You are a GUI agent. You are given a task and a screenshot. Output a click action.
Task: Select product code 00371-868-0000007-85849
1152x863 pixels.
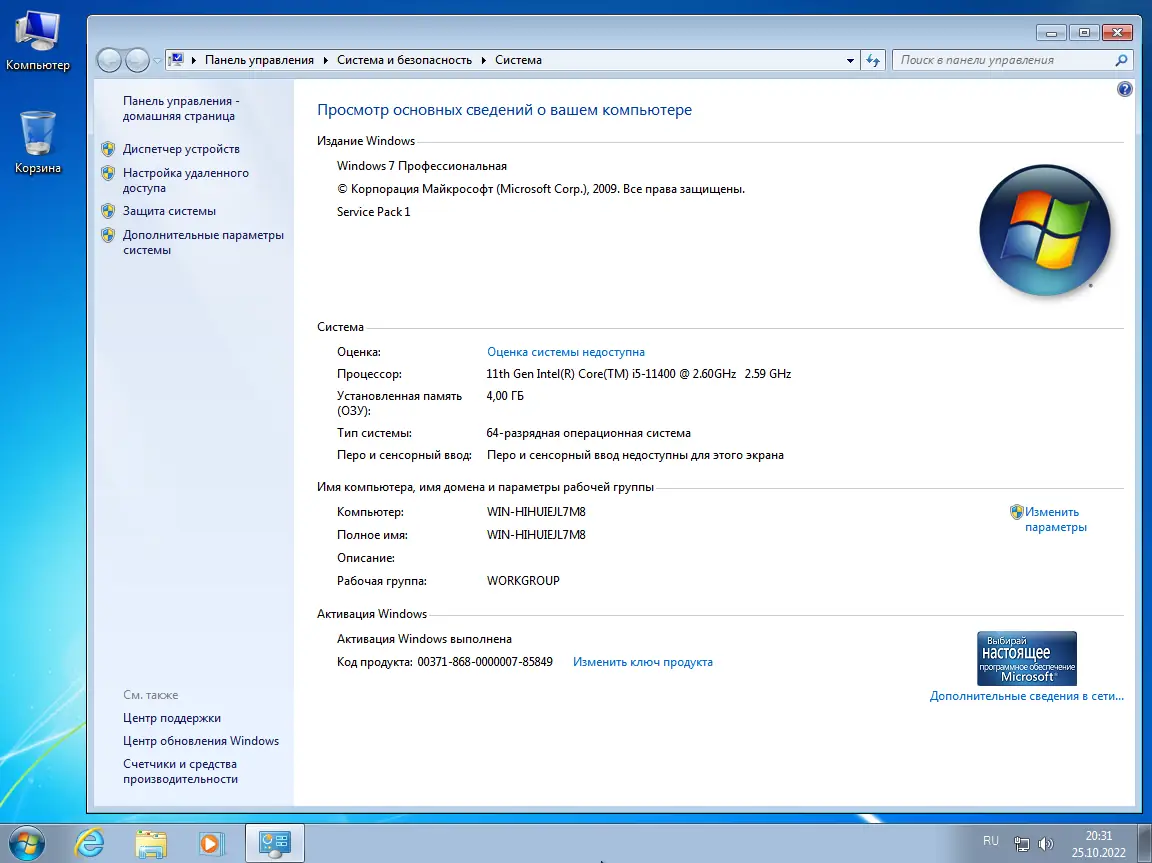[x=485, y=662]
